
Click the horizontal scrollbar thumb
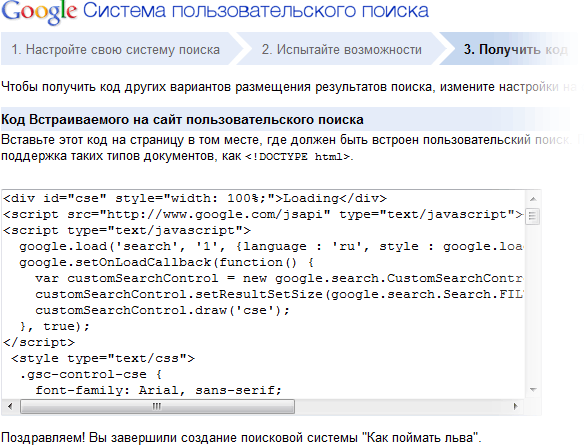157,406
